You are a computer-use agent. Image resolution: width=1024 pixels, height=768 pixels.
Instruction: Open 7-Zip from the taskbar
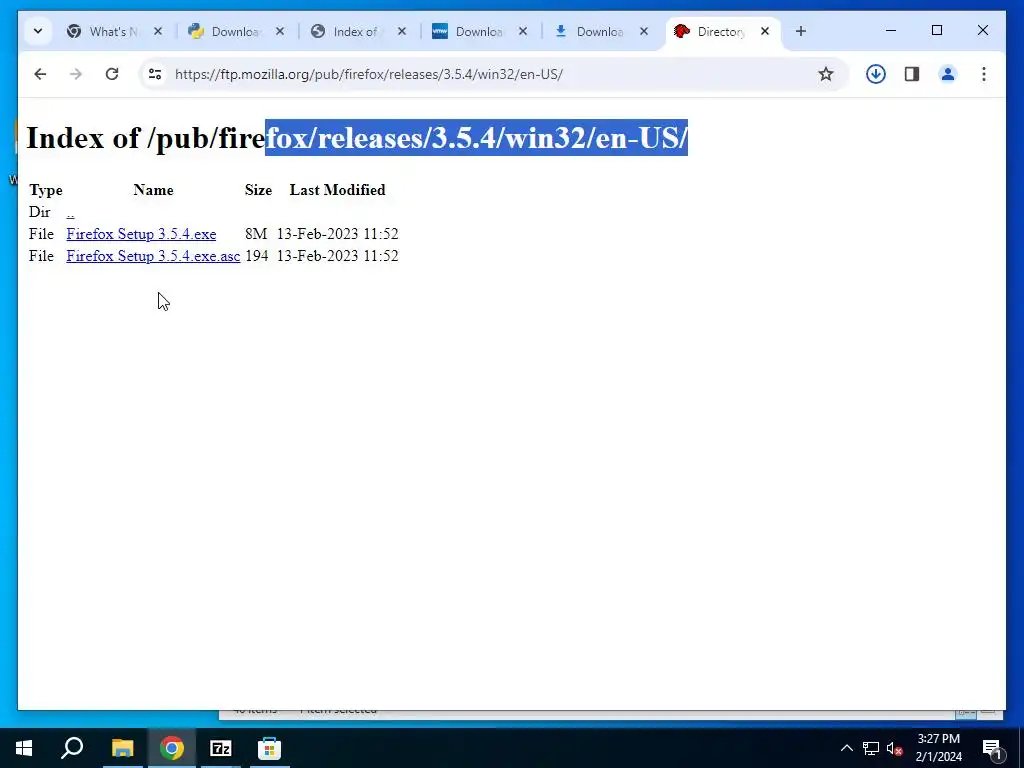coord(221,748)
